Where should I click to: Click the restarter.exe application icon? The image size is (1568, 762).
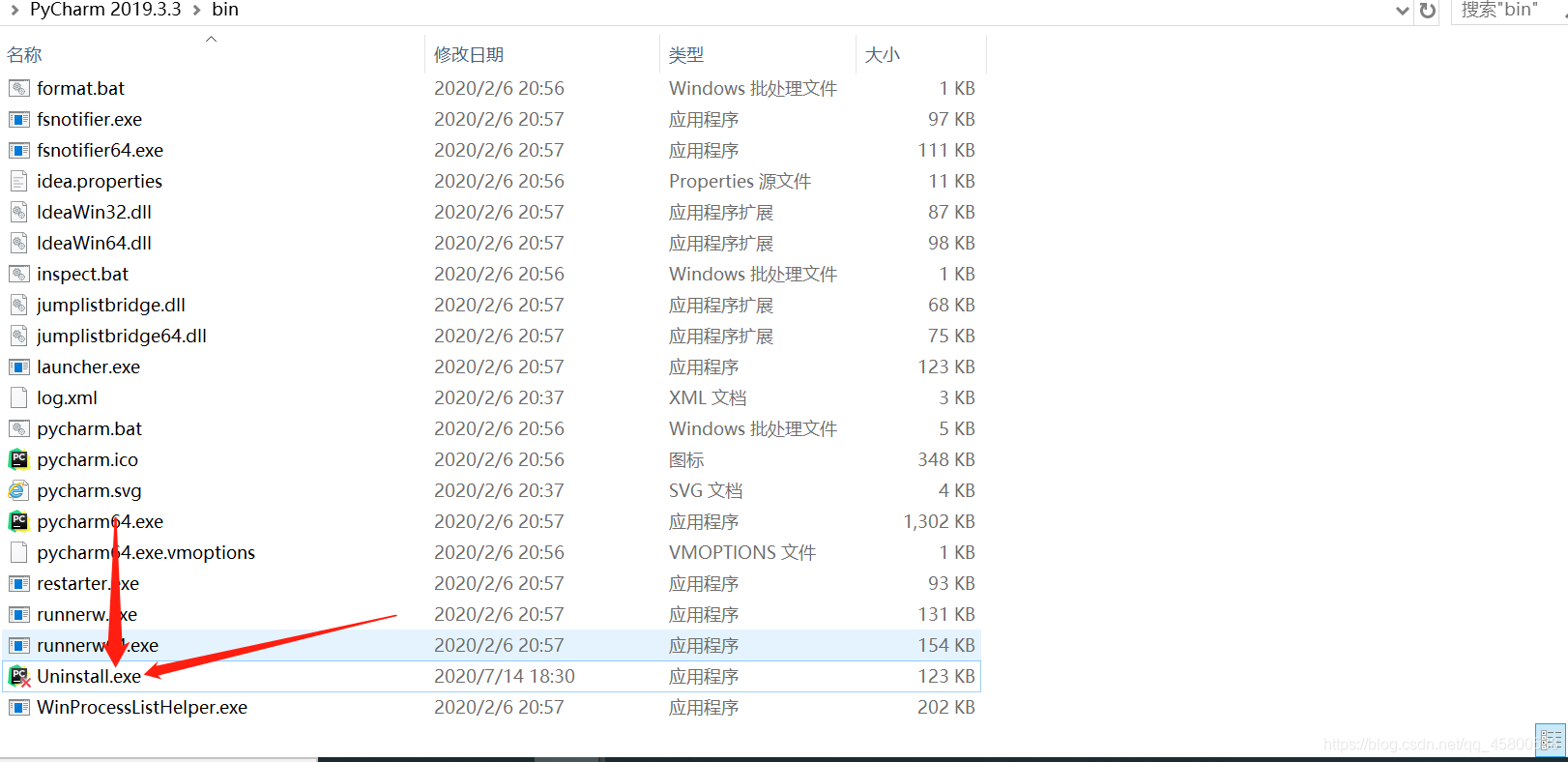point(18,583)
